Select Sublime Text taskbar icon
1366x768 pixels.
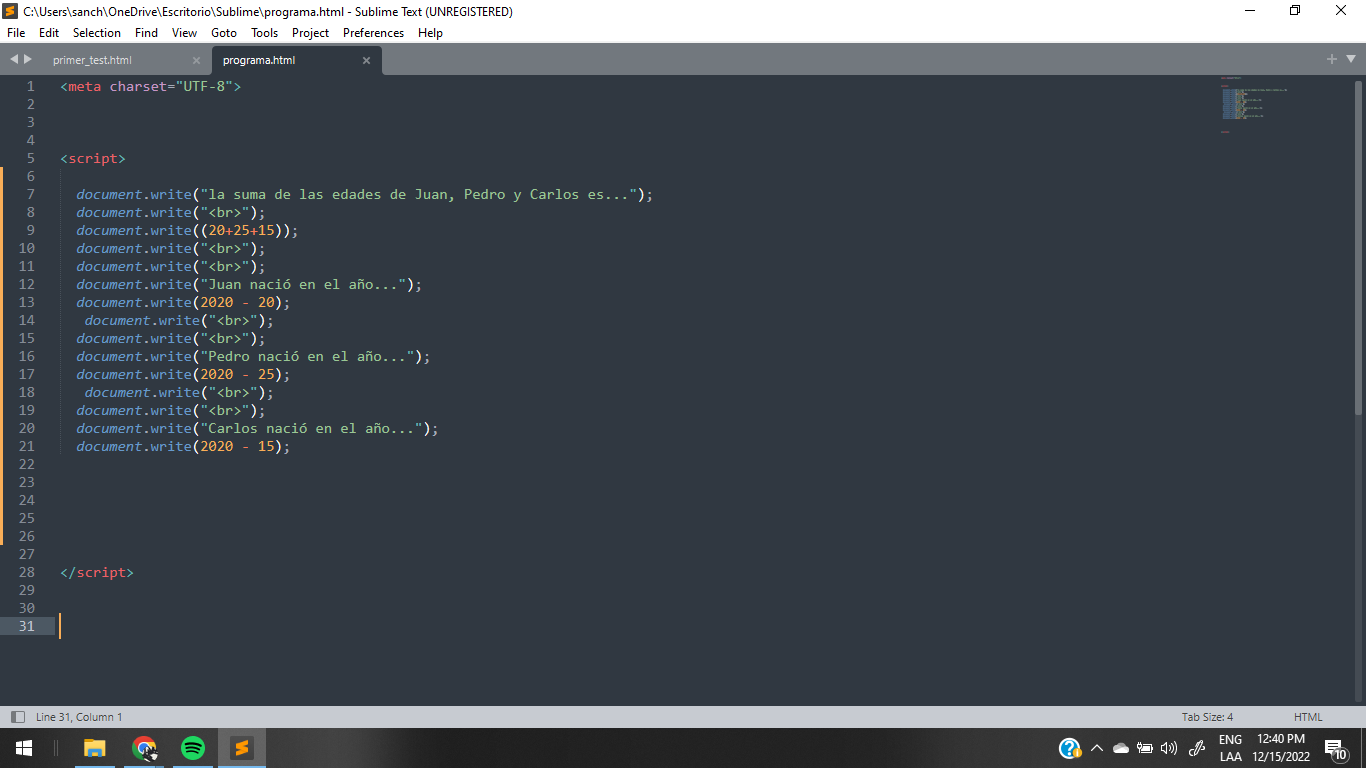241,748
